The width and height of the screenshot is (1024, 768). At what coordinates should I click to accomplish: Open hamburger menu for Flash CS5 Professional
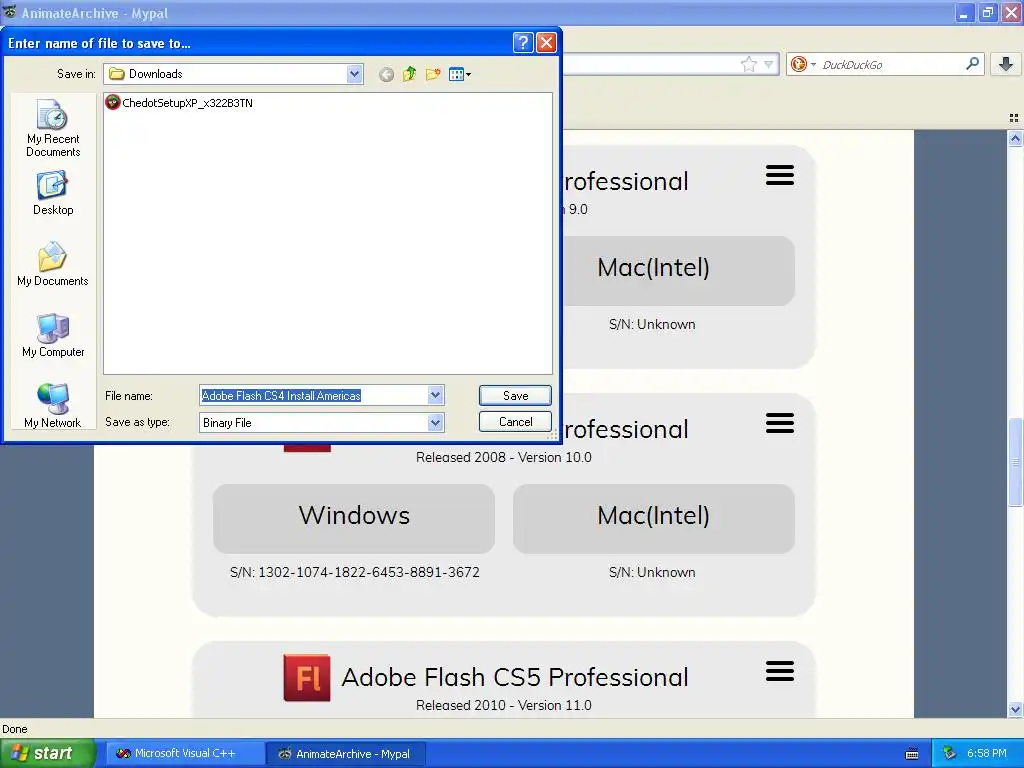780,671
